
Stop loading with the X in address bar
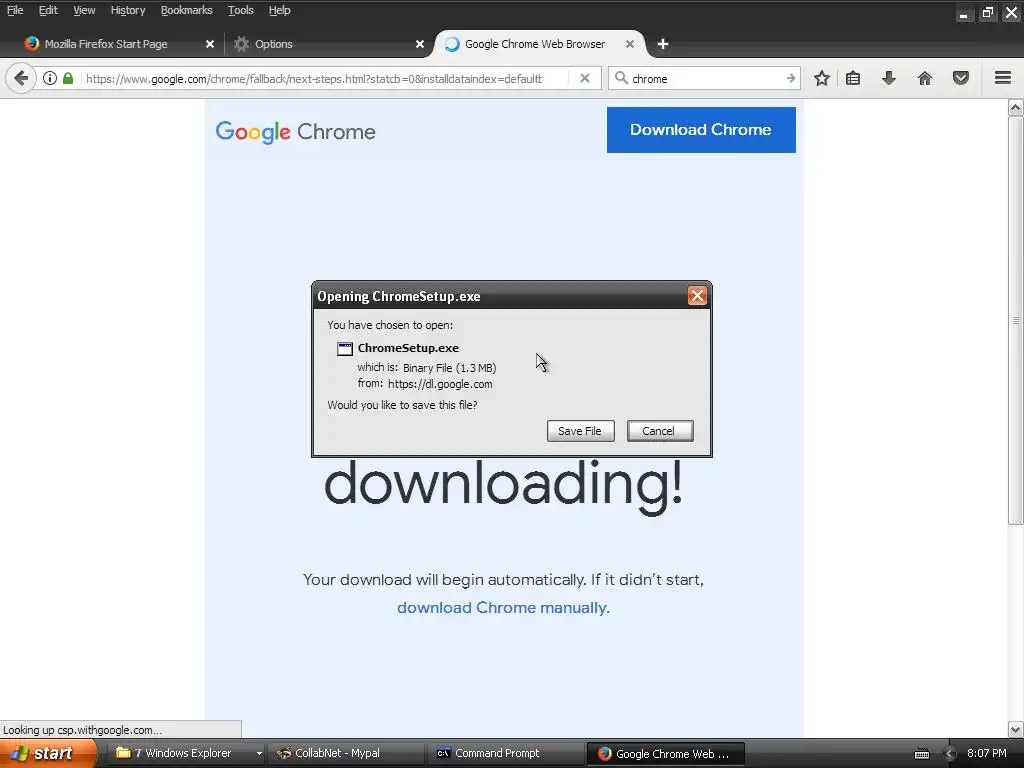click(x=584, y=78)
